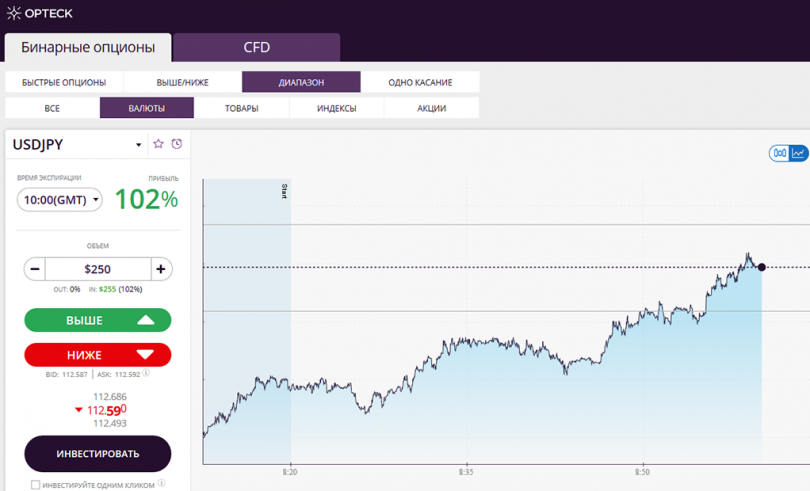Enable the 'Инвестируйте одним кликом' checkbox
Image resolution: width=810 pixels, height=491 pixels.
tap(36, 485)
